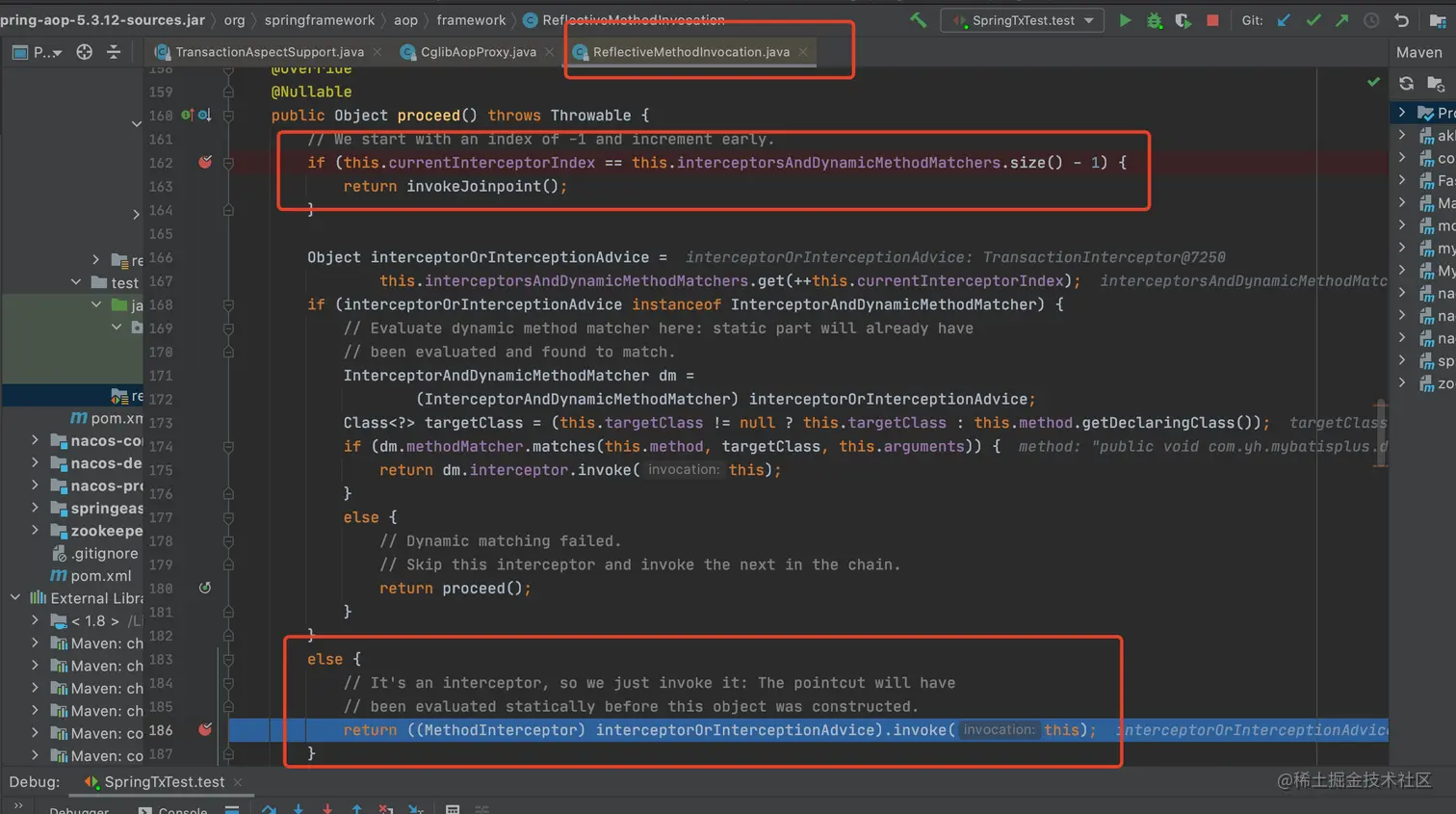
Task: Toggle the code fold marker on line 181
Action: click(228, 612)
